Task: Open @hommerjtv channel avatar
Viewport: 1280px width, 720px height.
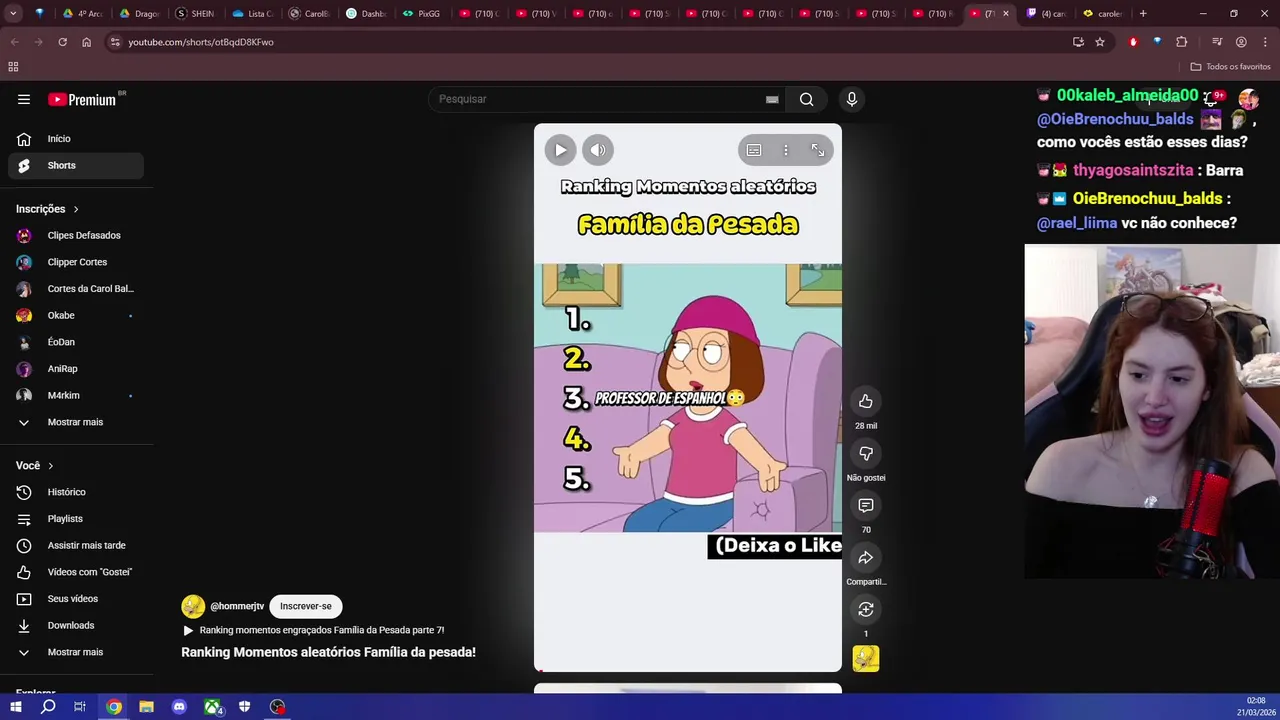Action: [193, 606]
